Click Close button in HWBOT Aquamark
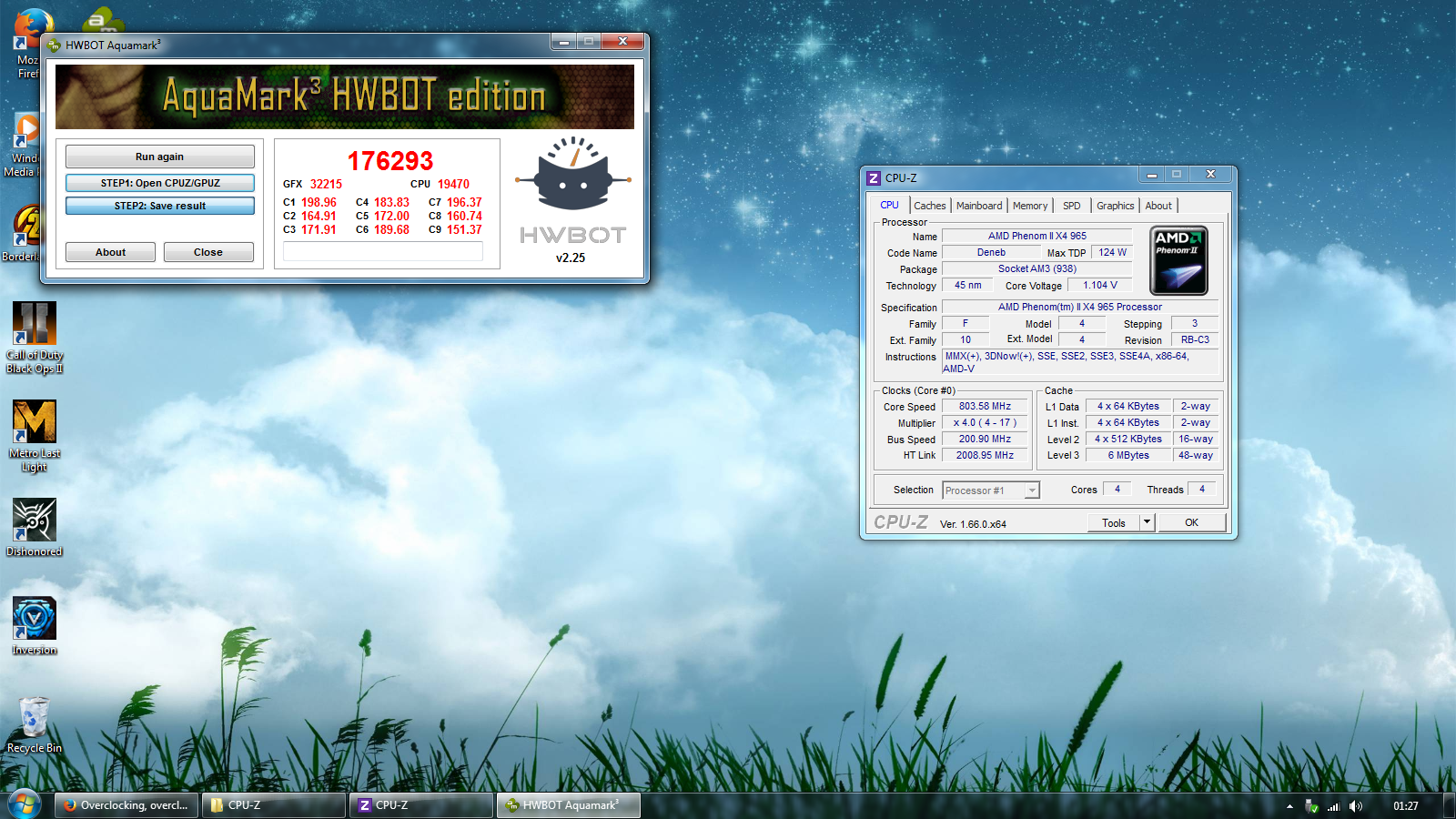This screenshot has height=819, width=1456. pos(208,252)
